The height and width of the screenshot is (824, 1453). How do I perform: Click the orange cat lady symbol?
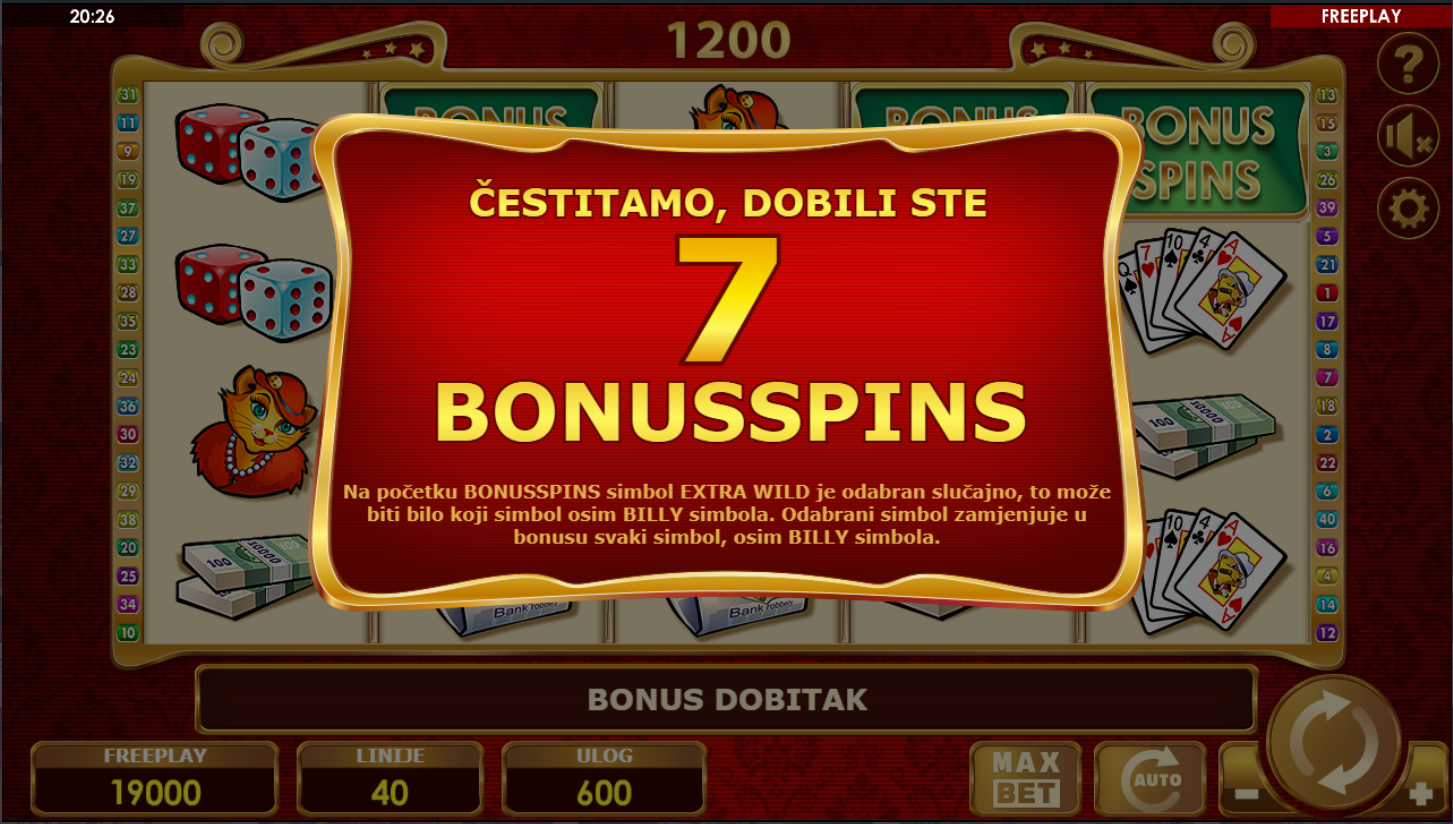pyautogui.click(x=254, y=431)
